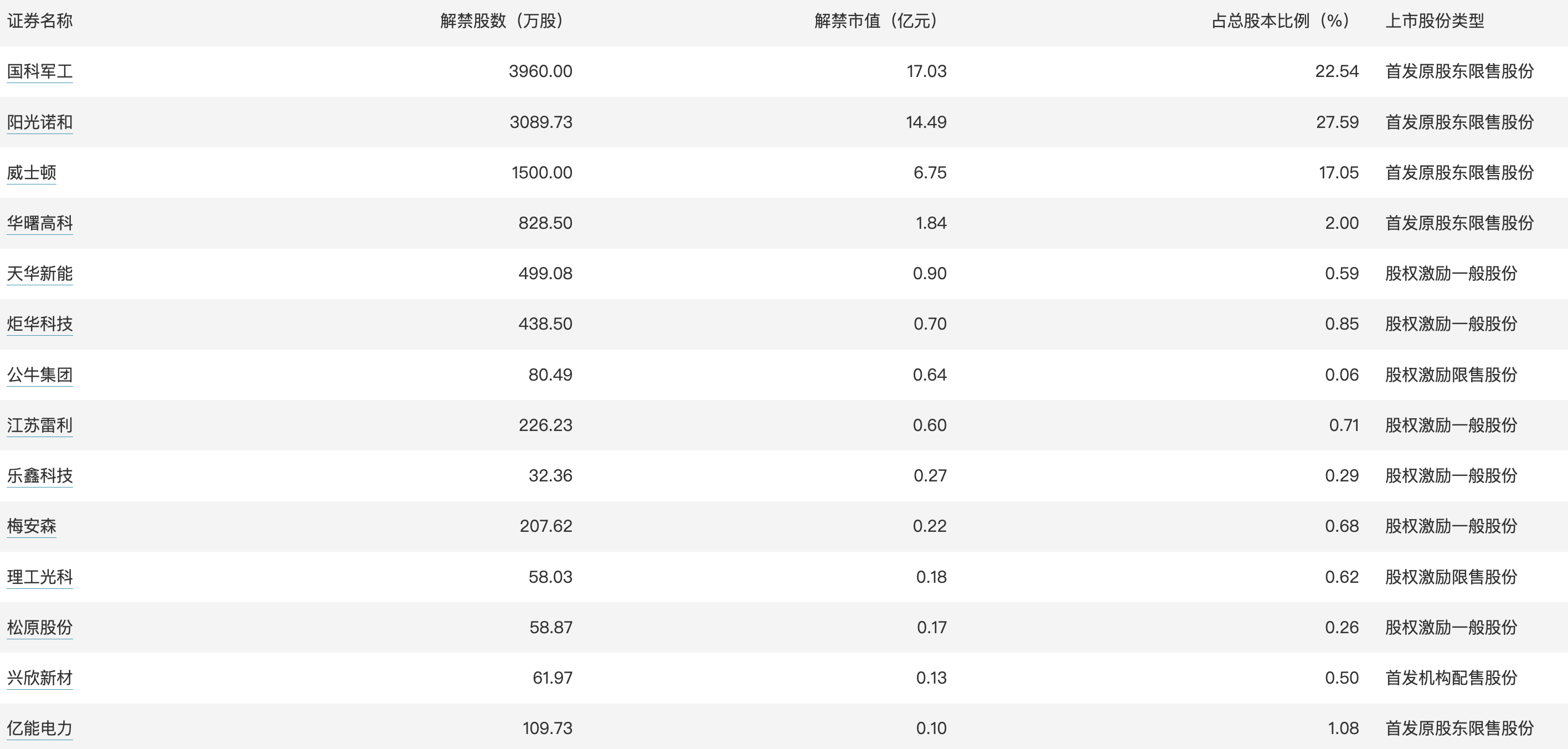Open the 国科军工 stock link

tap(39, 71)
